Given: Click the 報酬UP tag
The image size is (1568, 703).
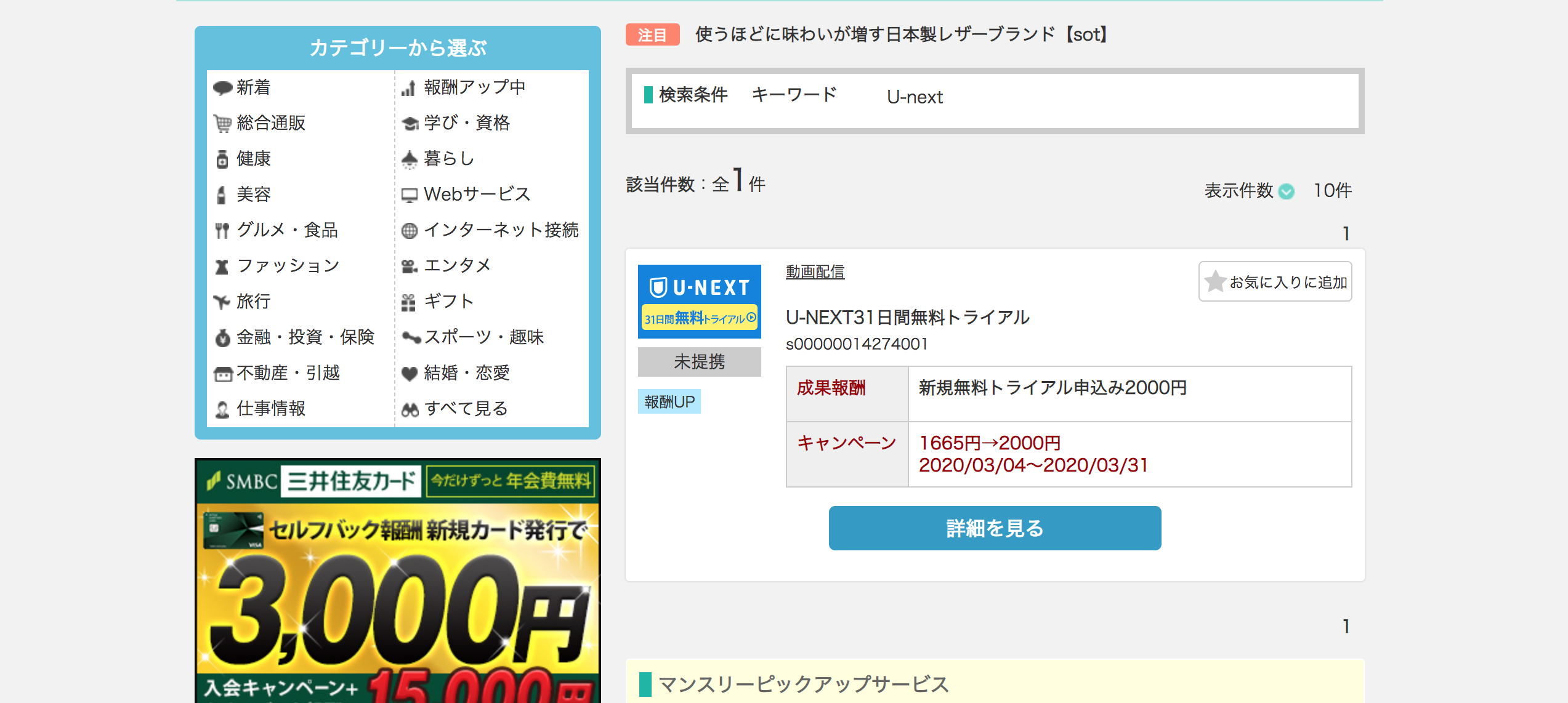Looking at the screenshot, I should (669, 402).
